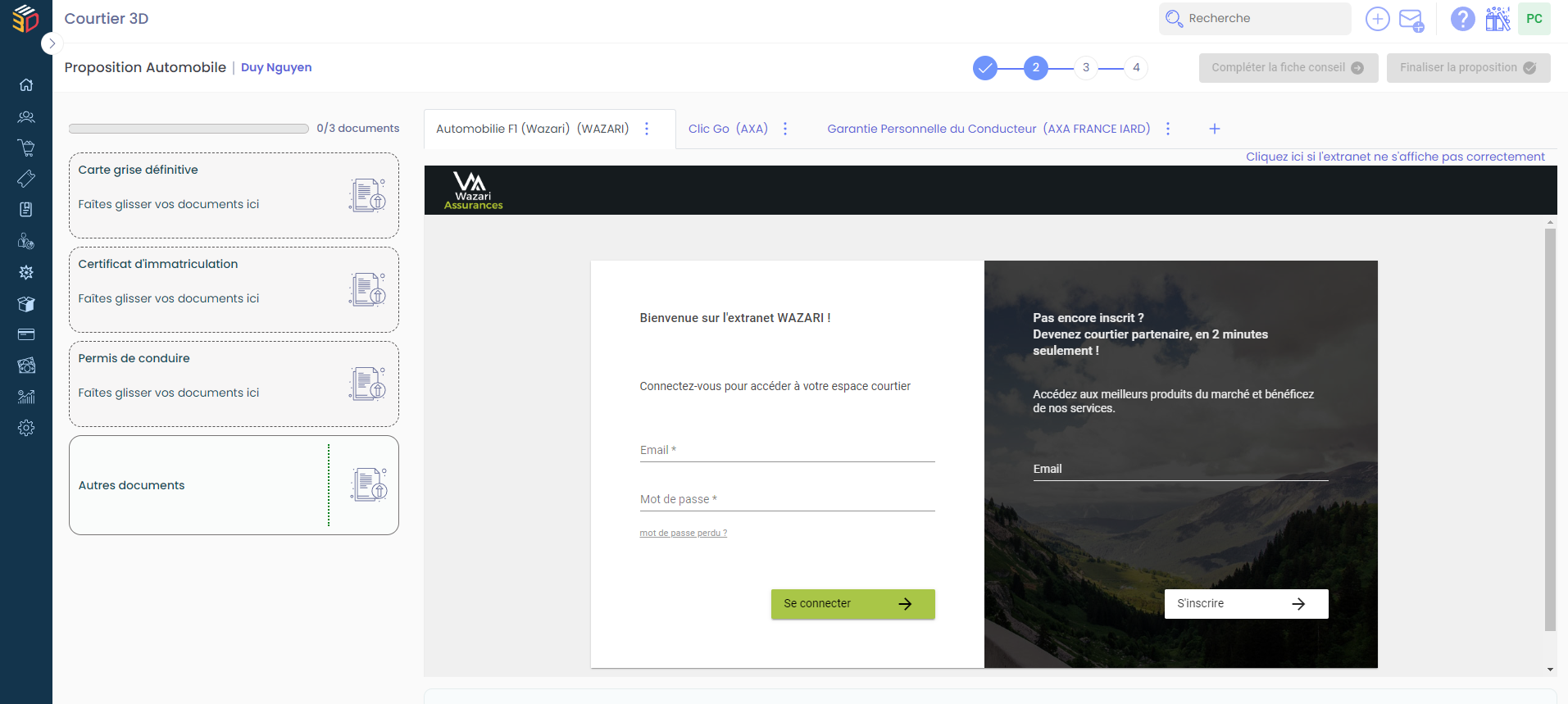Focus the Email * login field
1568x704 pixels.
point(787,450)
